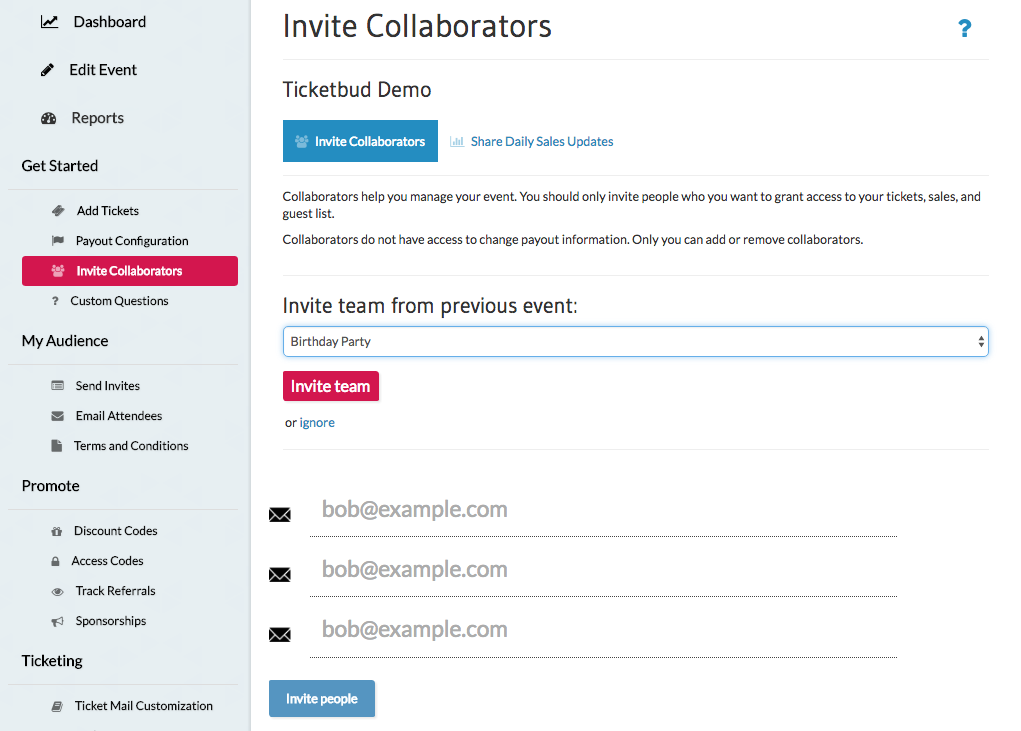Screen dimensions: 1021x731
Task: Click the Get Started section heading
Action: [x=60, y=166]
